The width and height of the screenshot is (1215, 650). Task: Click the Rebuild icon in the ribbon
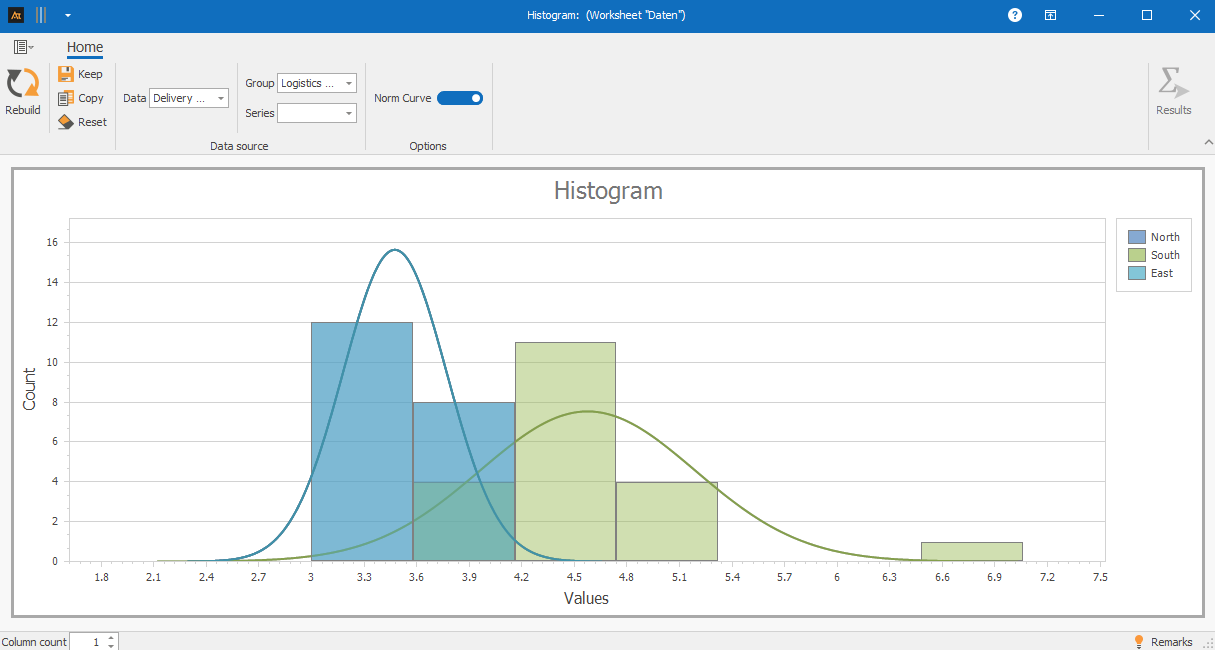click(x=22, y=84)
